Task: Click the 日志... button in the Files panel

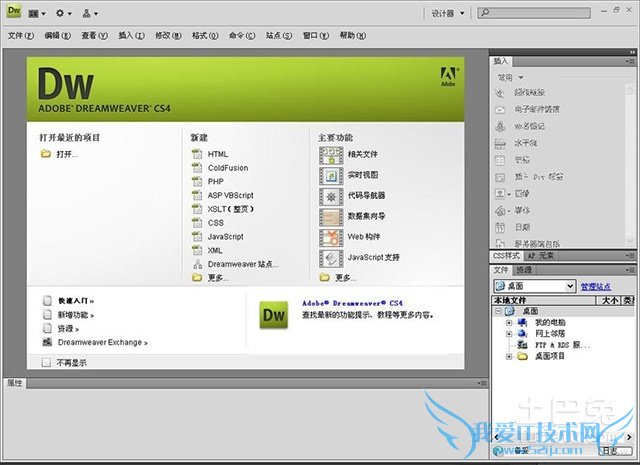Action: (615, 451)
